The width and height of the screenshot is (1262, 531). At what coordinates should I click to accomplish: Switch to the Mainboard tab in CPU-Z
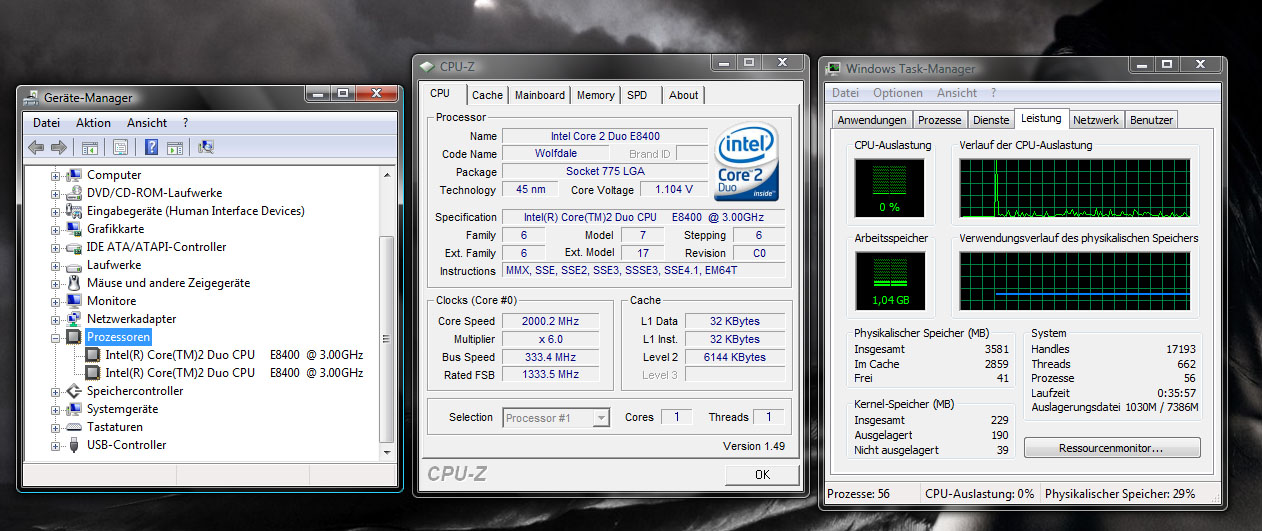pos(540,95)
